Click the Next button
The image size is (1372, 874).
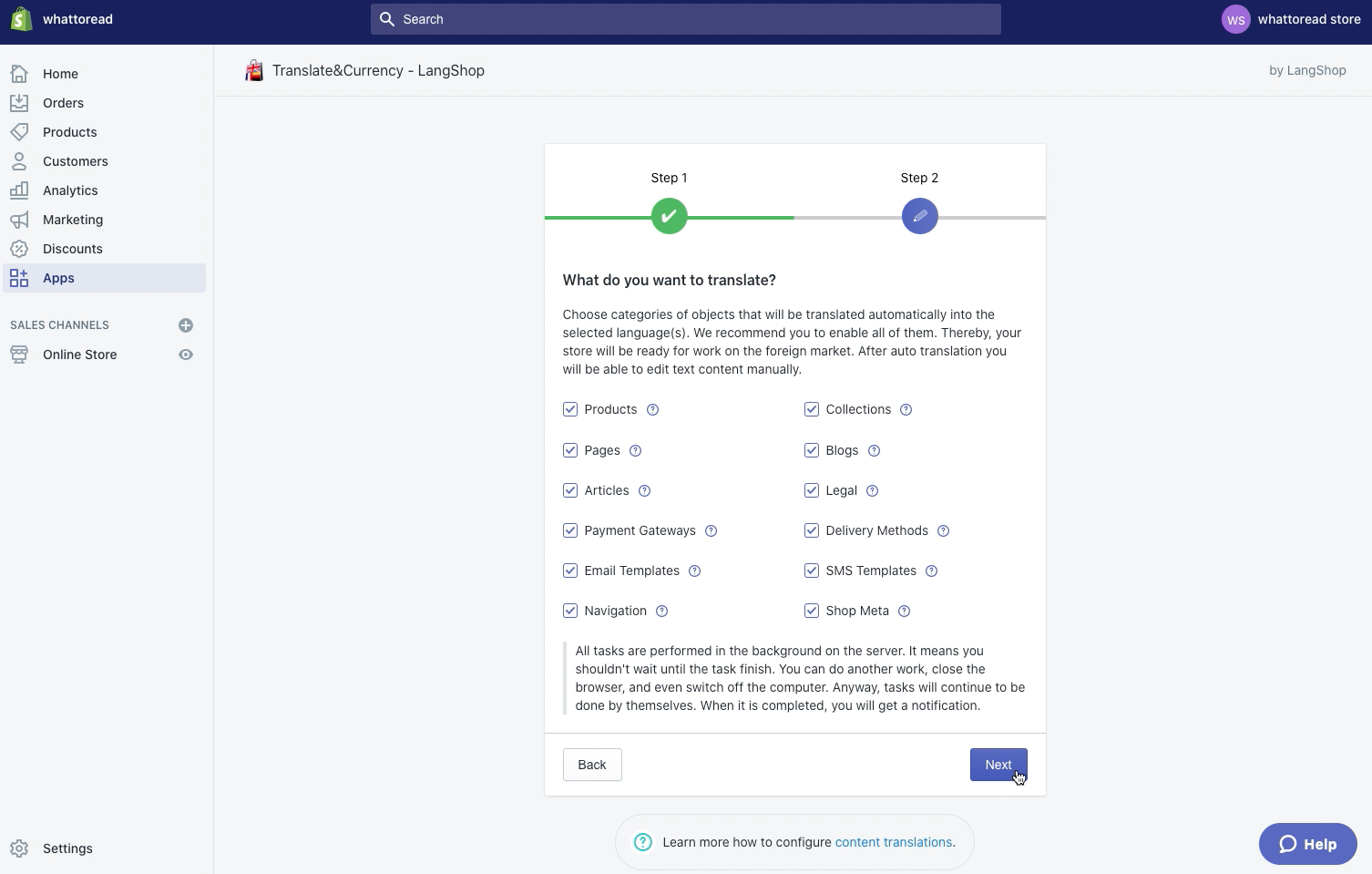(998, 765)
